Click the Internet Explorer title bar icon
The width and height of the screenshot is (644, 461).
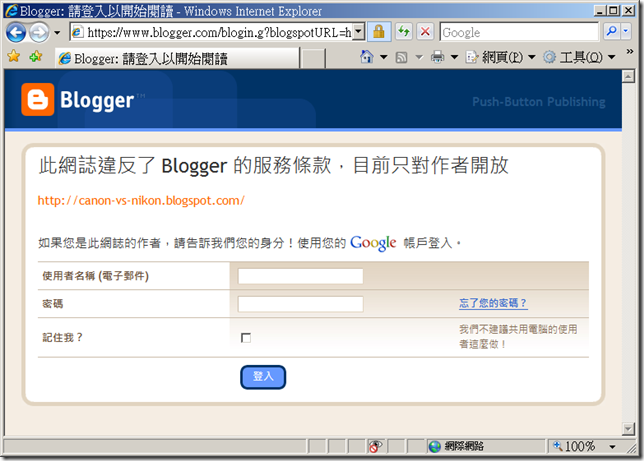pos(12,11)
